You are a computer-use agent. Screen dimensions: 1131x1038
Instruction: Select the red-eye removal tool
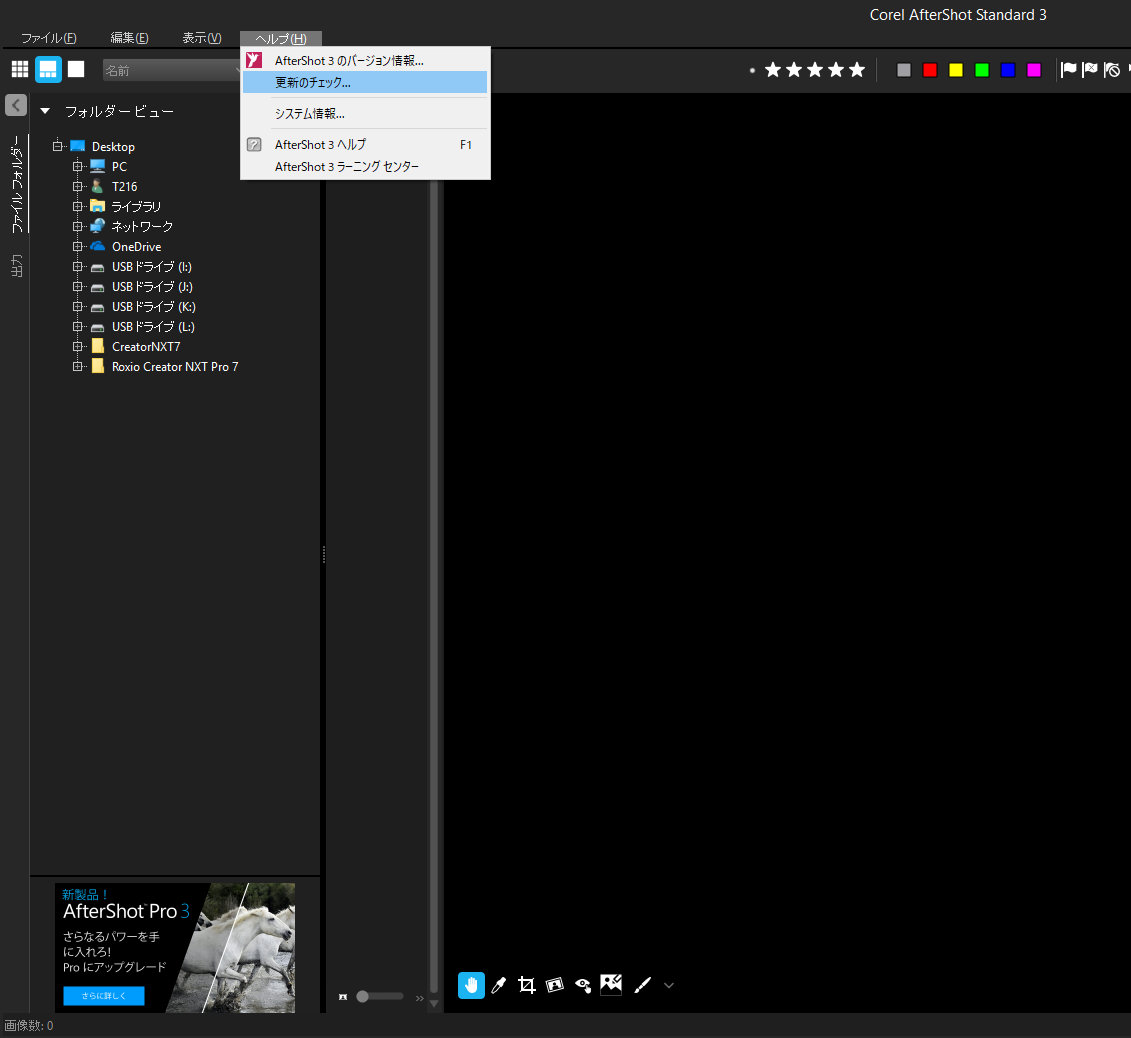click(x=583, y=985)
